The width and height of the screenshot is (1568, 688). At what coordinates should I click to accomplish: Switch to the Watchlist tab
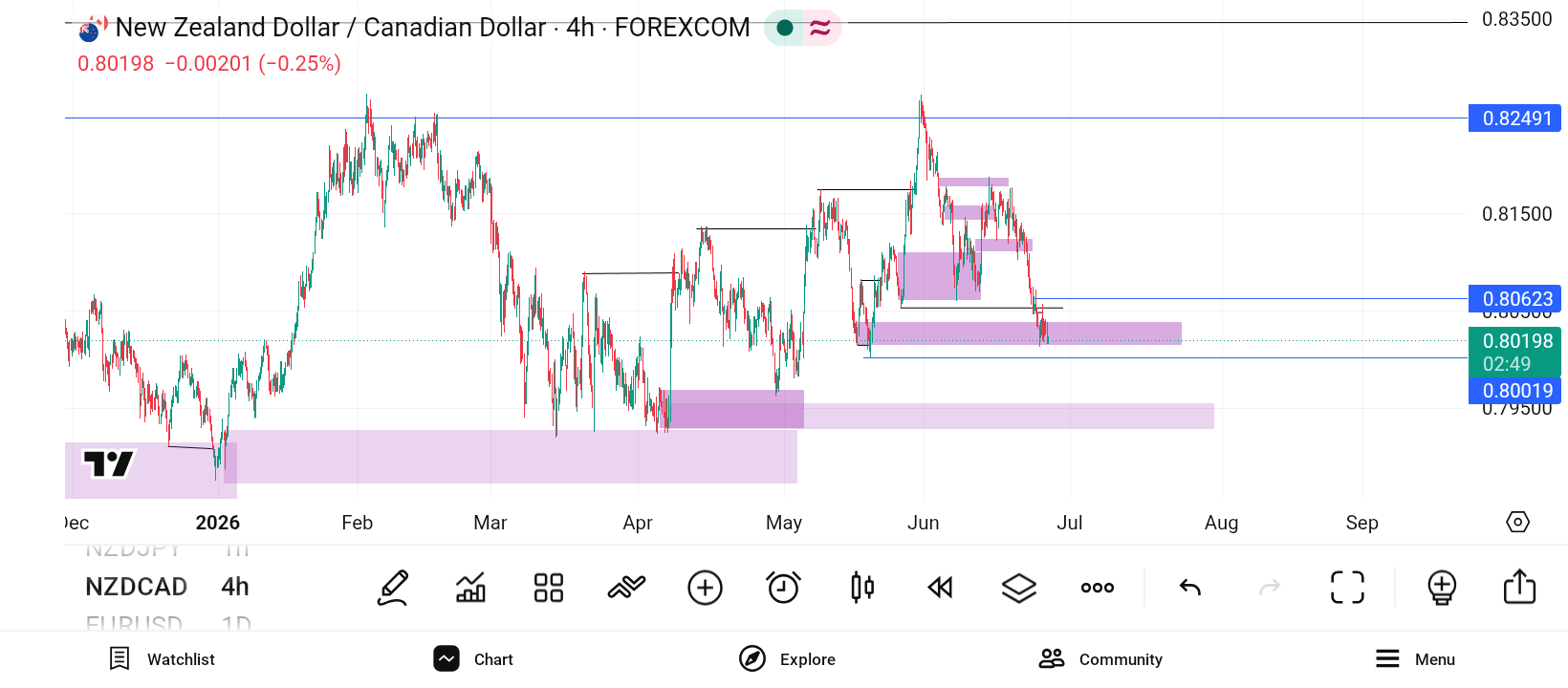coord(162,659)
